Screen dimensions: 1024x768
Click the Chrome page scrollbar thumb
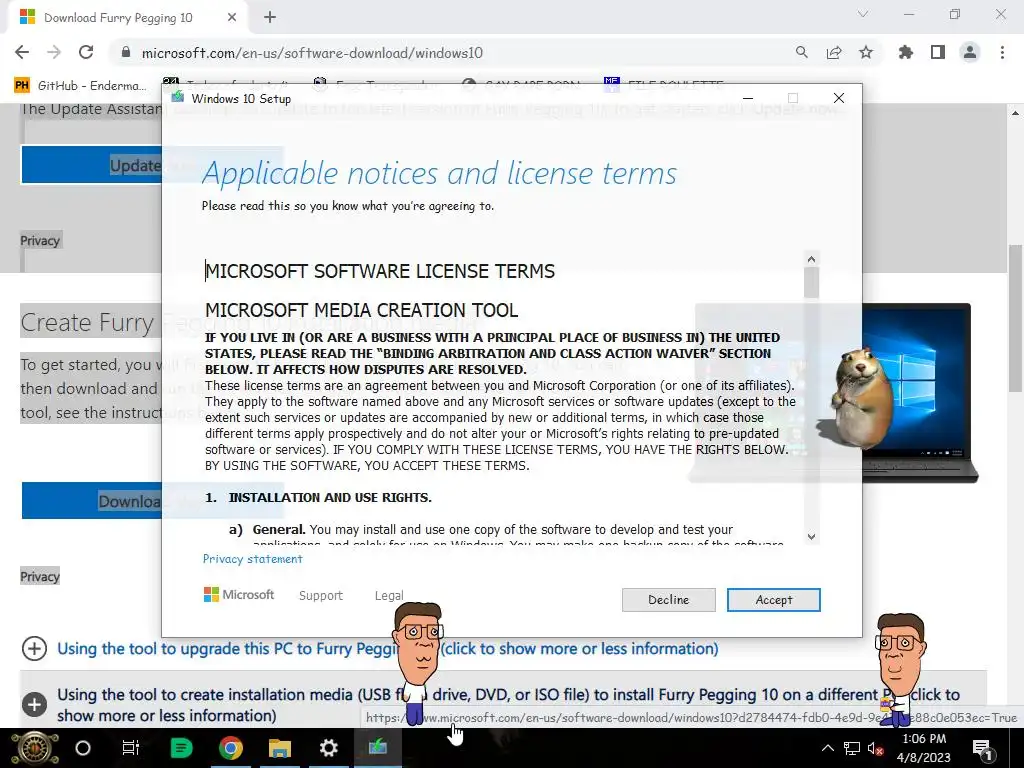(x=1014, y=318)
